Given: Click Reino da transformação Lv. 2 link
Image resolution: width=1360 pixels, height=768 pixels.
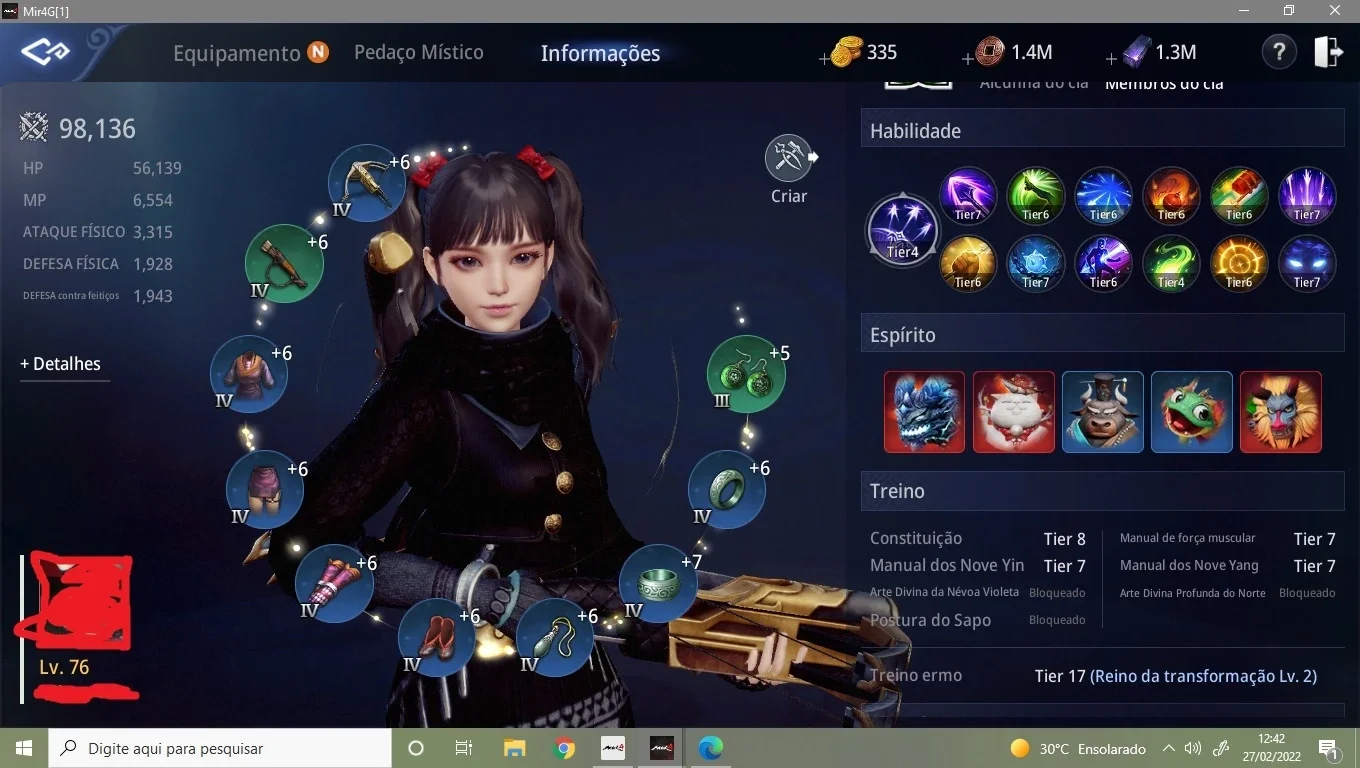Looking at the screenshot, I should 1203,676.
